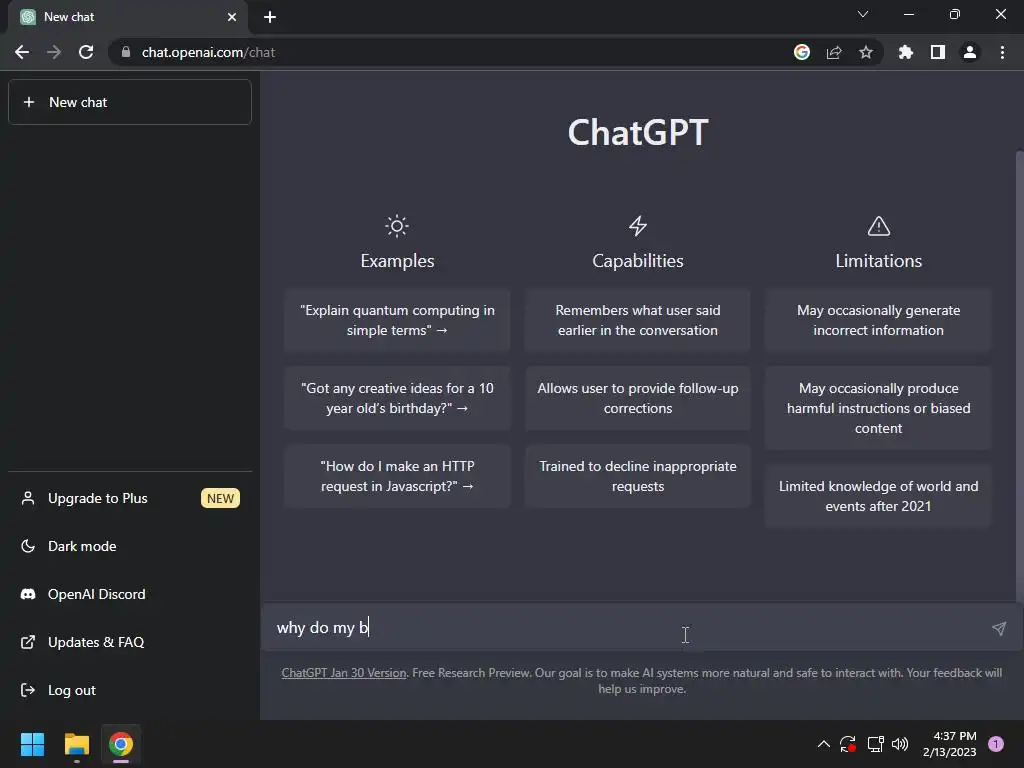Click "Trained to decline inappropriate requests" card
Screen dimensions: 1024x768
638,476
